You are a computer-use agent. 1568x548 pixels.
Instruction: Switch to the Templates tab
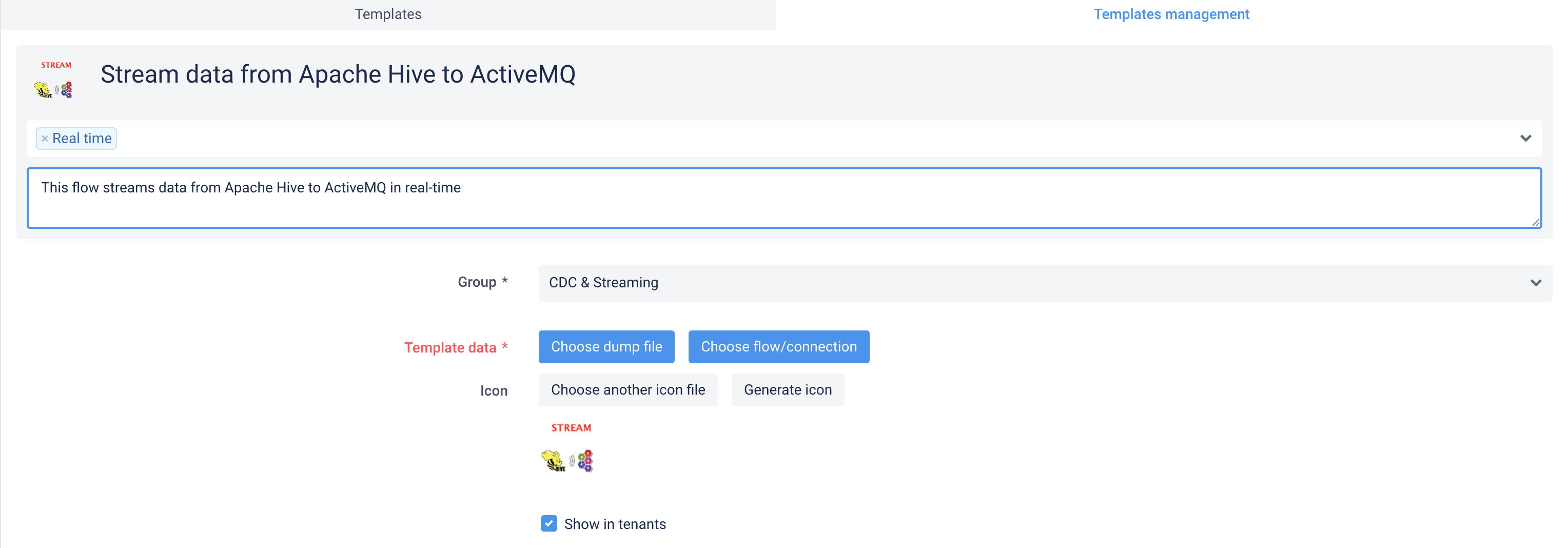(388, 14)
